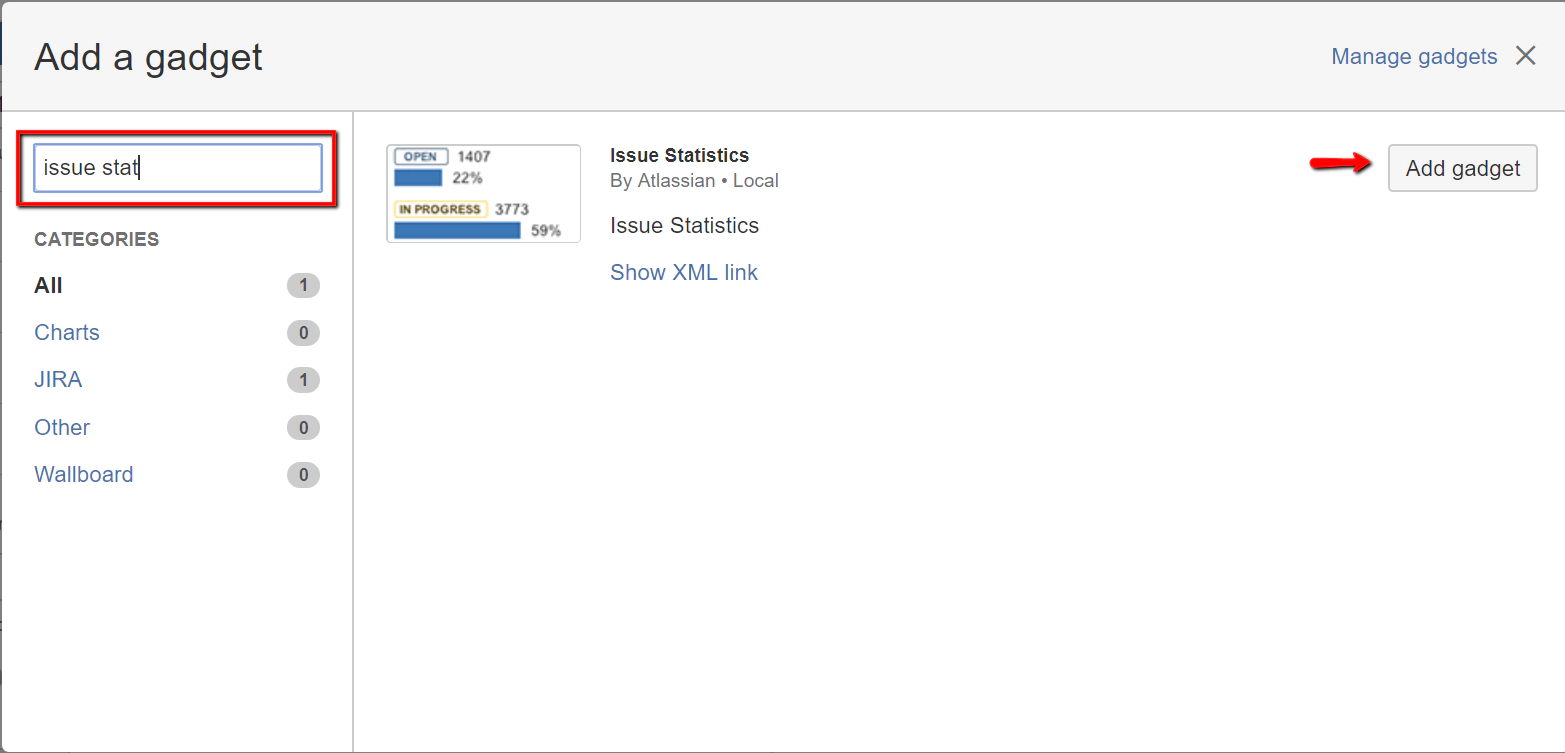The height and width of the screenshot is (753, 1565).
Task: Close the Add a gadget dialog
Action: [x=1525, y=56]
